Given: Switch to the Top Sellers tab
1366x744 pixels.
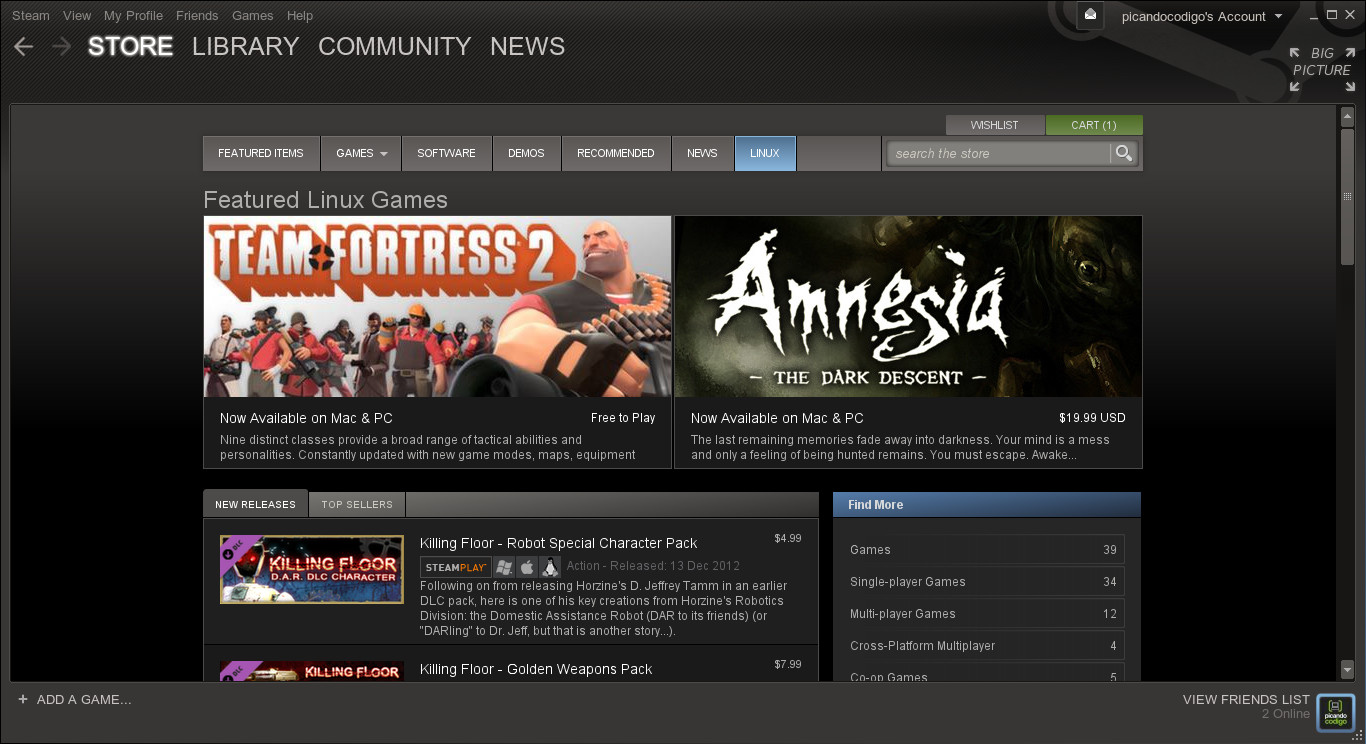Looking at the screenshot, I should point(357,504).
